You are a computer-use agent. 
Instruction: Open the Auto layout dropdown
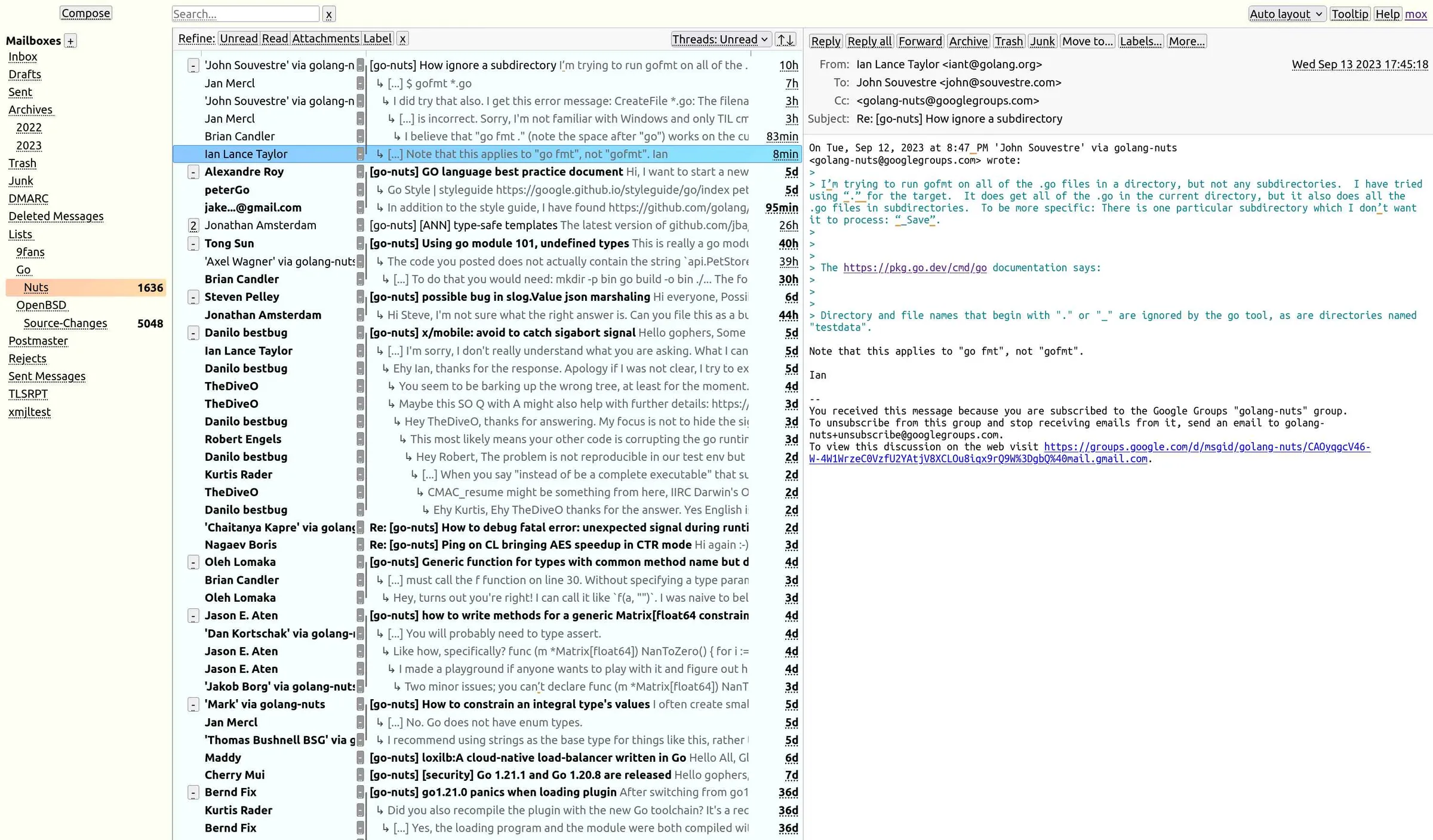tap(1286, 14)
